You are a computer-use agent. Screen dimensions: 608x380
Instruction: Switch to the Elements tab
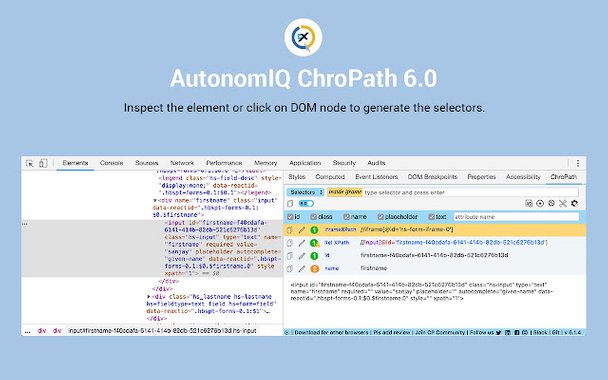[75, 163]
